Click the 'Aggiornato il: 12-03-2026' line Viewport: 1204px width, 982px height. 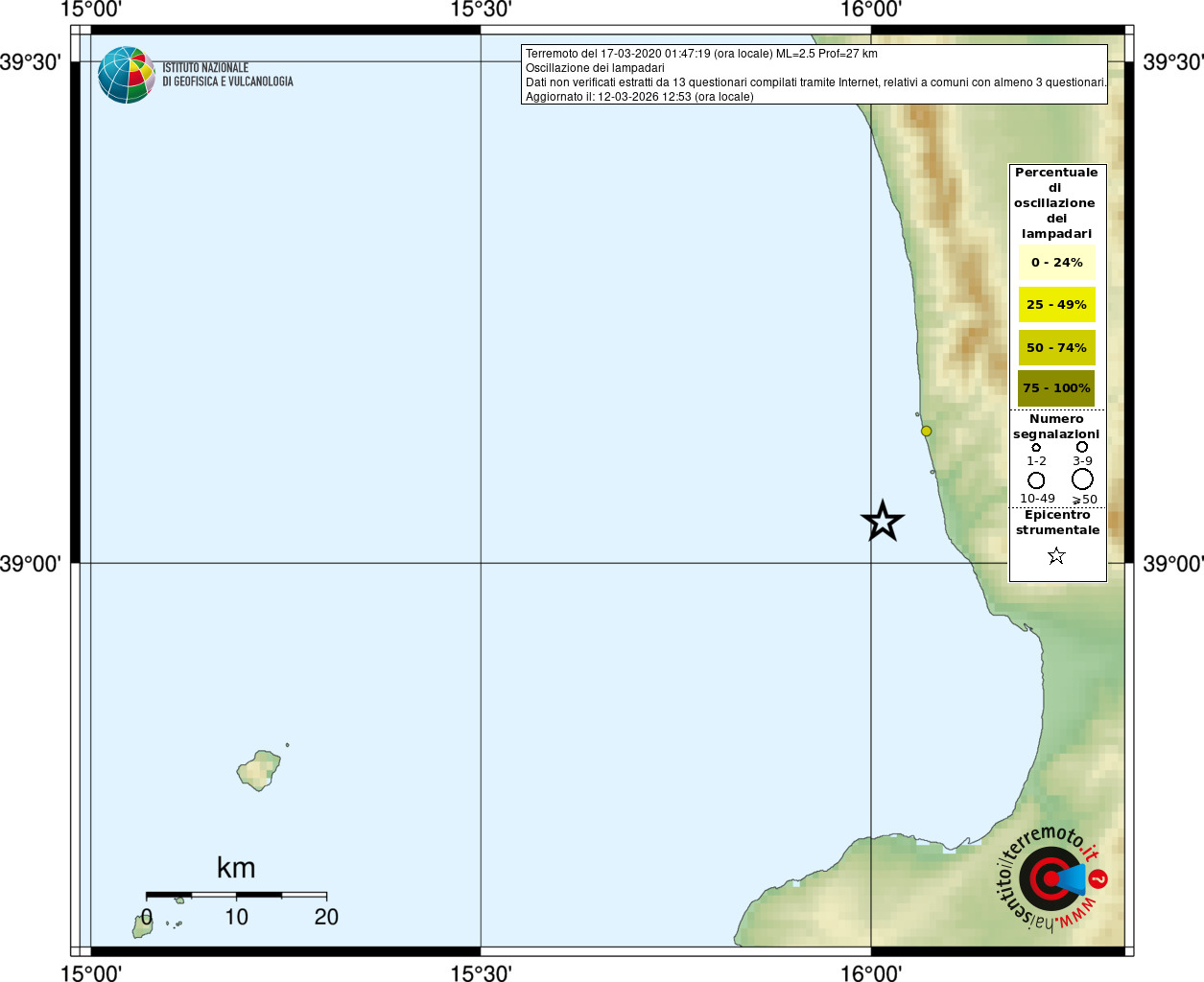click(x=639, y=97)
